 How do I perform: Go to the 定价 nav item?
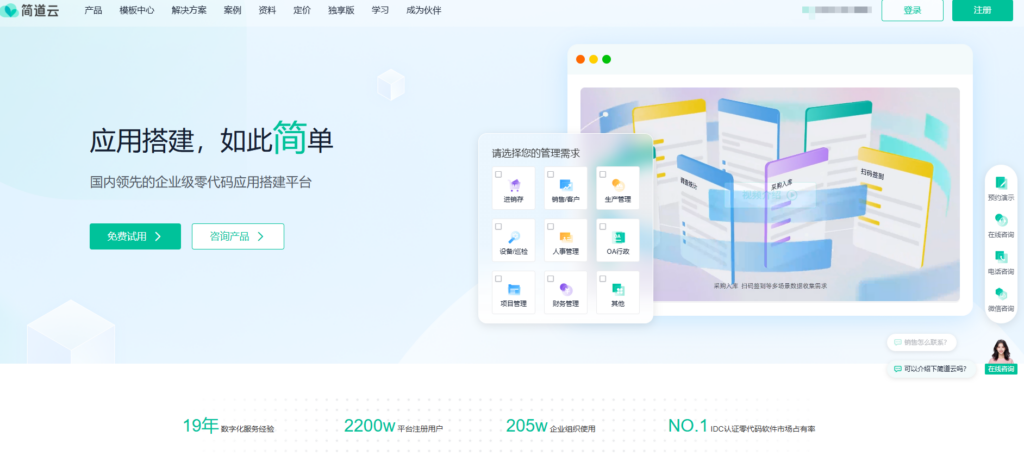[302, 10]
